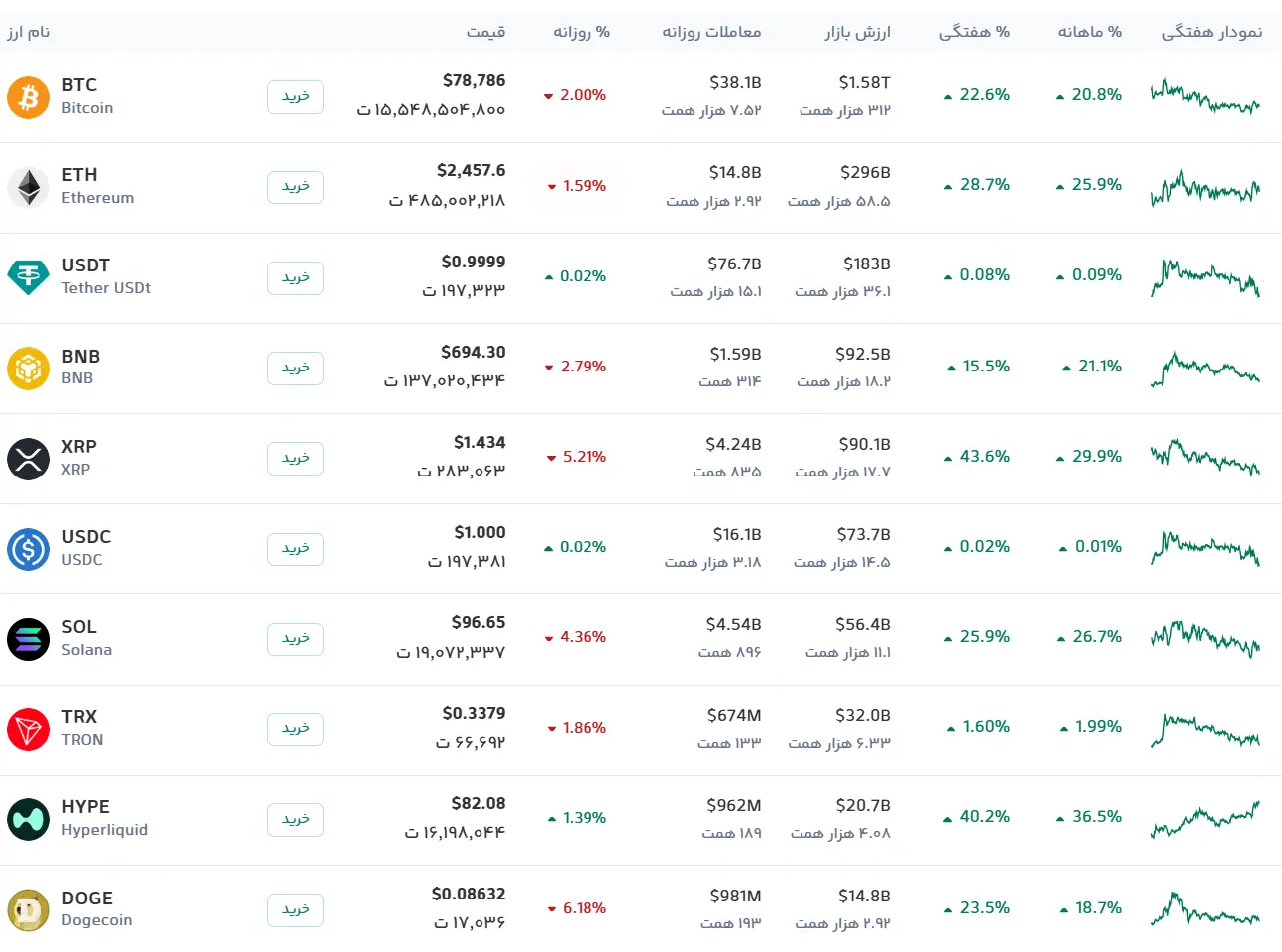The width and height of the screenshot is (1282, 952).
Task: Click the BNB price $694.30
Action: tap(474, 353)
